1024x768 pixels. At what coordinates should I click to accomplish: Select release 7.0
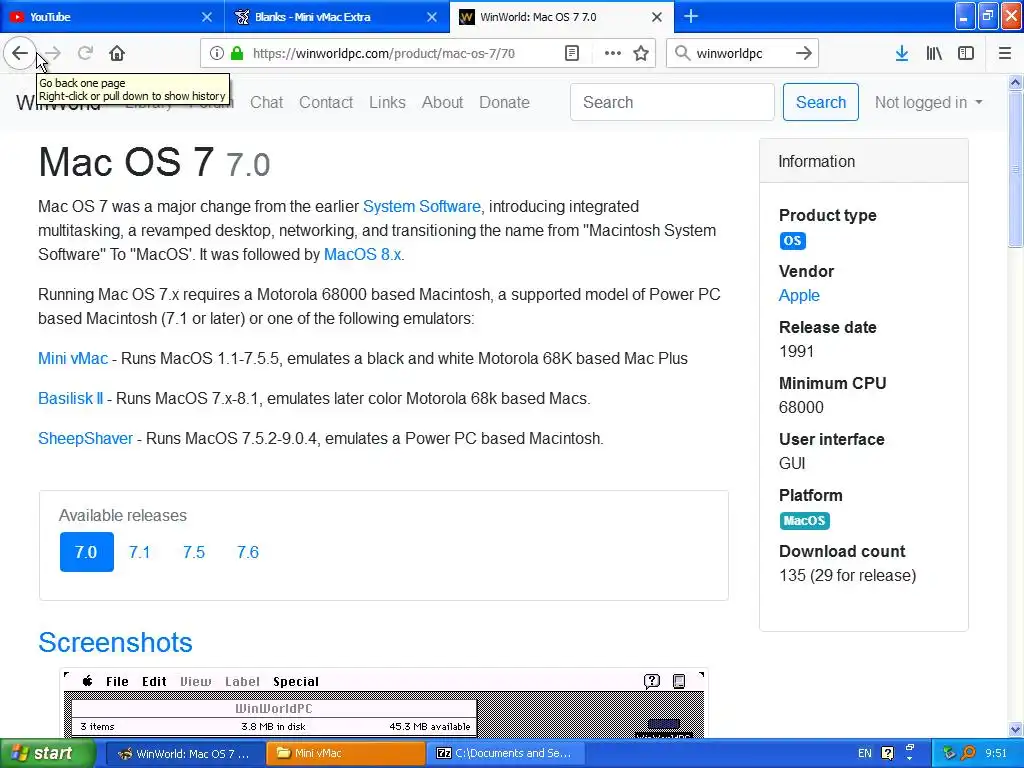click(87, 552)
